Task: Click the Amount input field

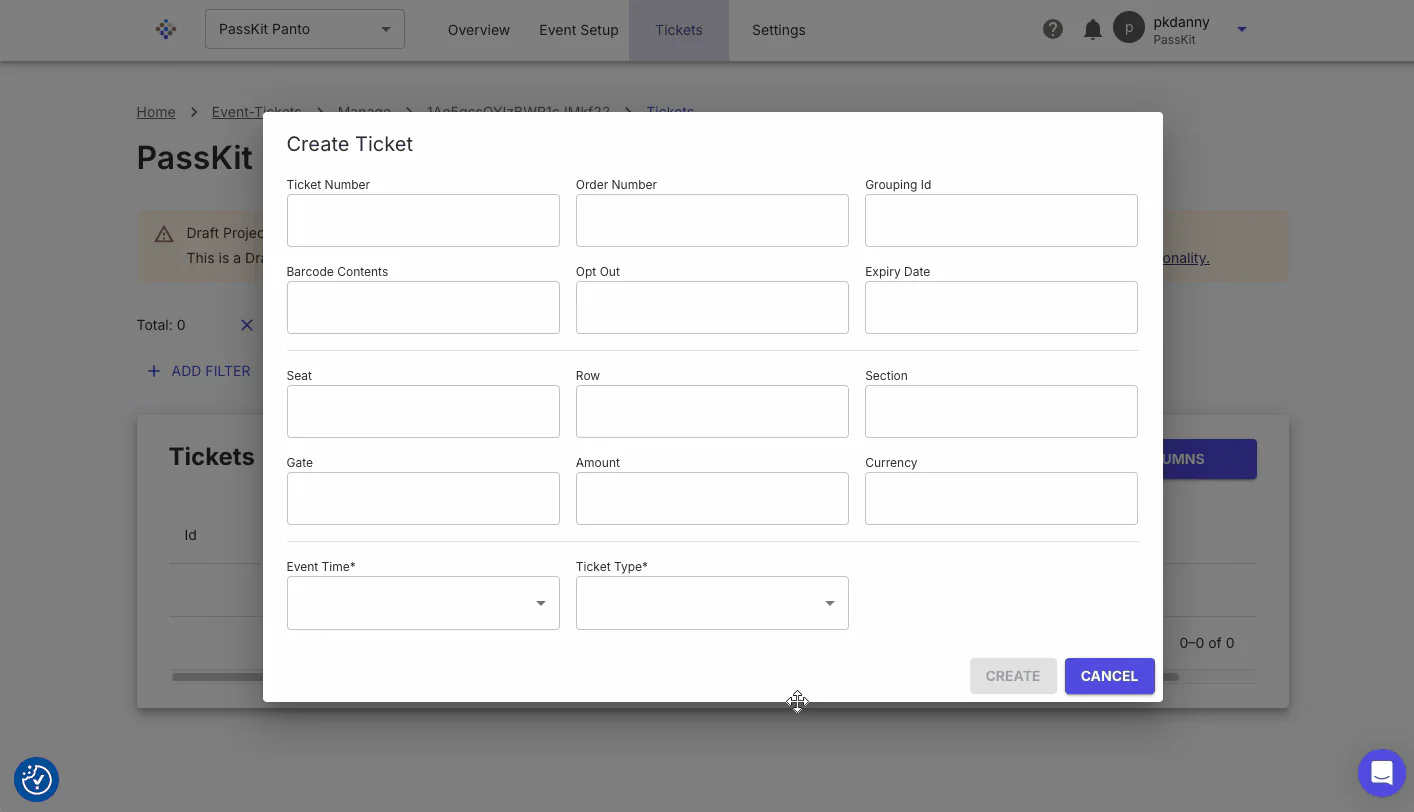Action: 712,498
